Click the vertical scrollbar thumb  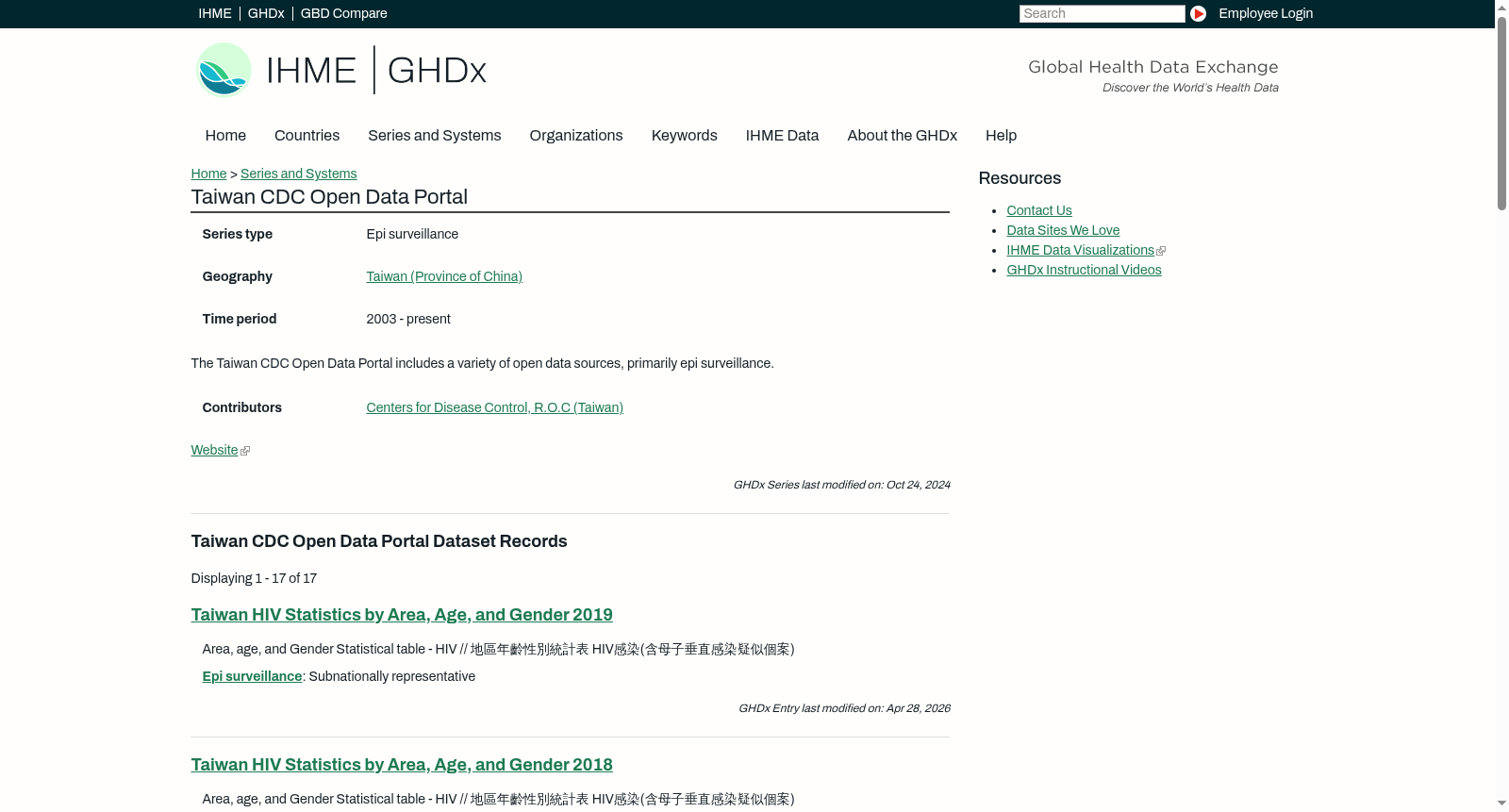(x=1501, y=113)
